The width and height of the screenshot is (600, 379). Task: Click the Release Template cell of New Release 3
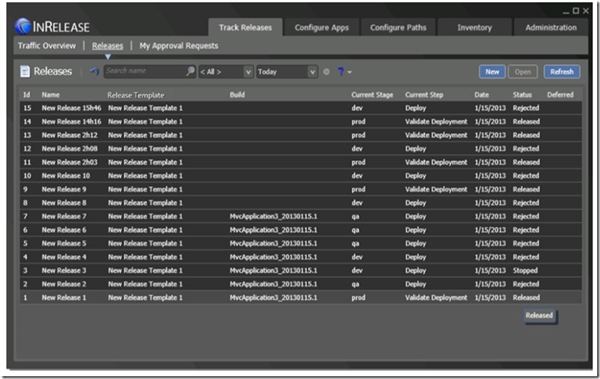(x=145, y=270)
